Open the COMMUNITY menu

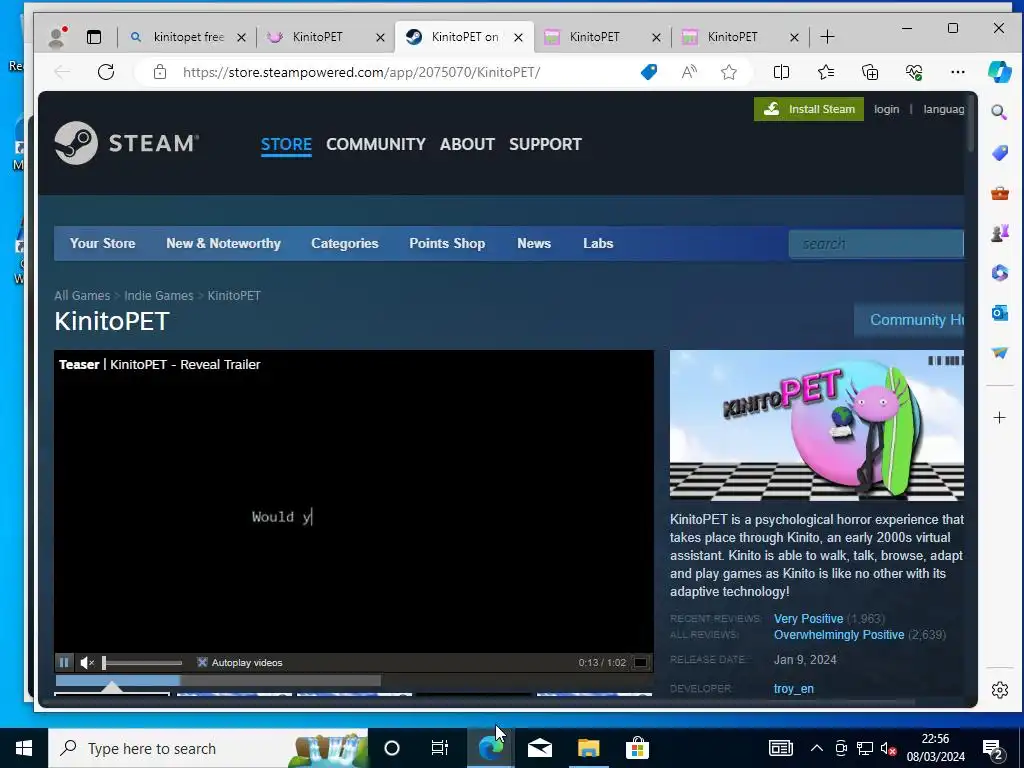[376, 144]
